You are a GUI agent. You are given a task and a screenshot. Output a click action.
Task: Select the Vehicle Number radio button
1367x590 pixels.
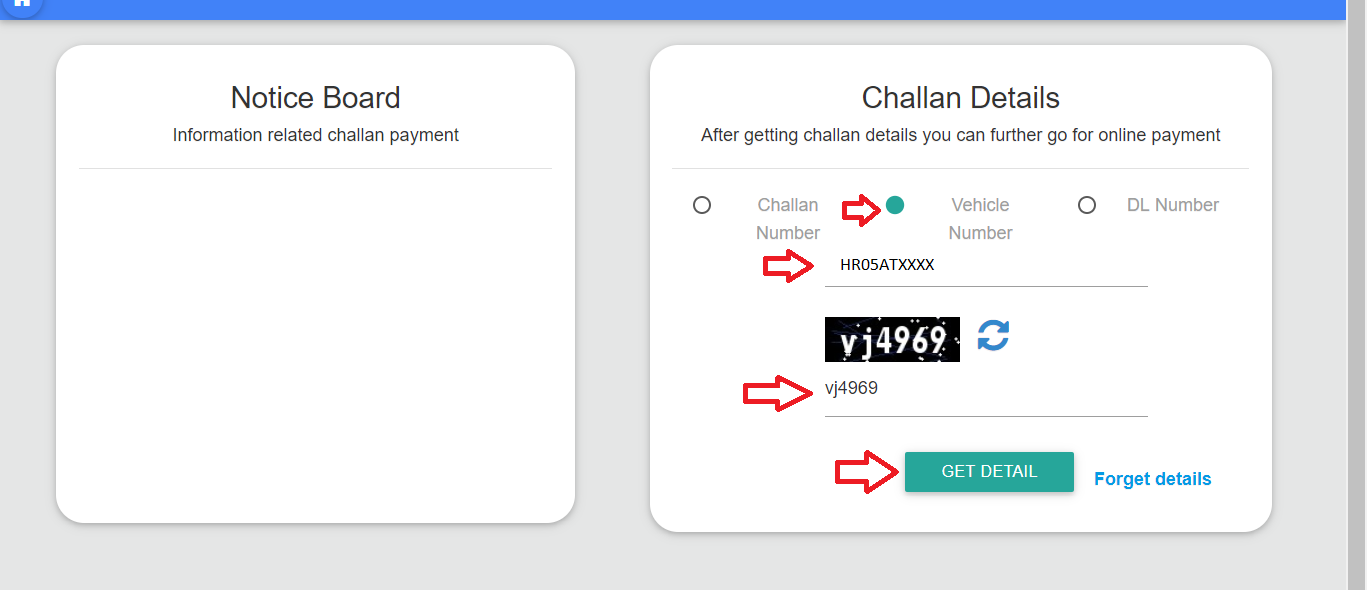[895, 205]
